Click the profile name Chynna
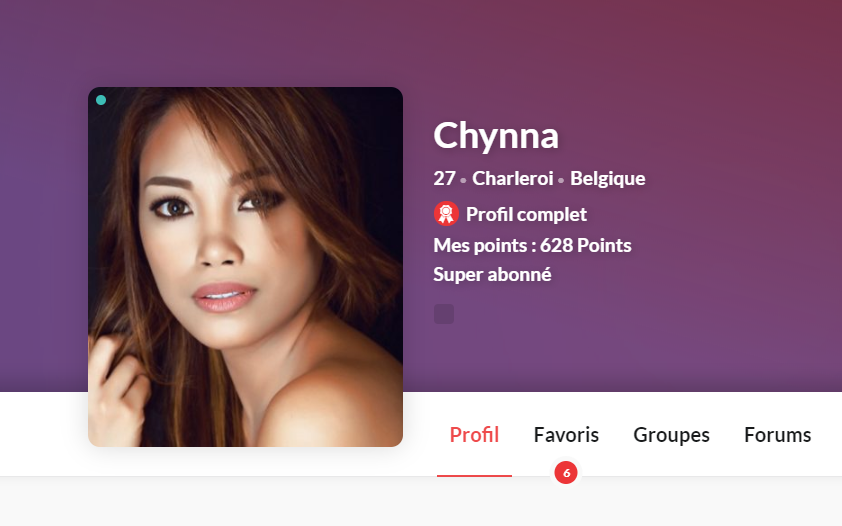The height and width of the screenshot is (526, 842). point(496,136)
